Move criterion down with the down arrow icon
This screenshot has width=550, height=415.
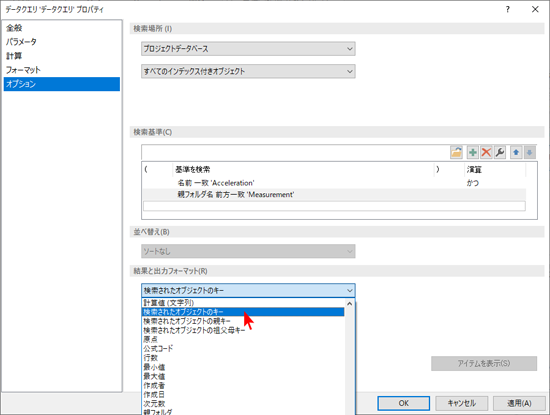[x=530, y=152]
